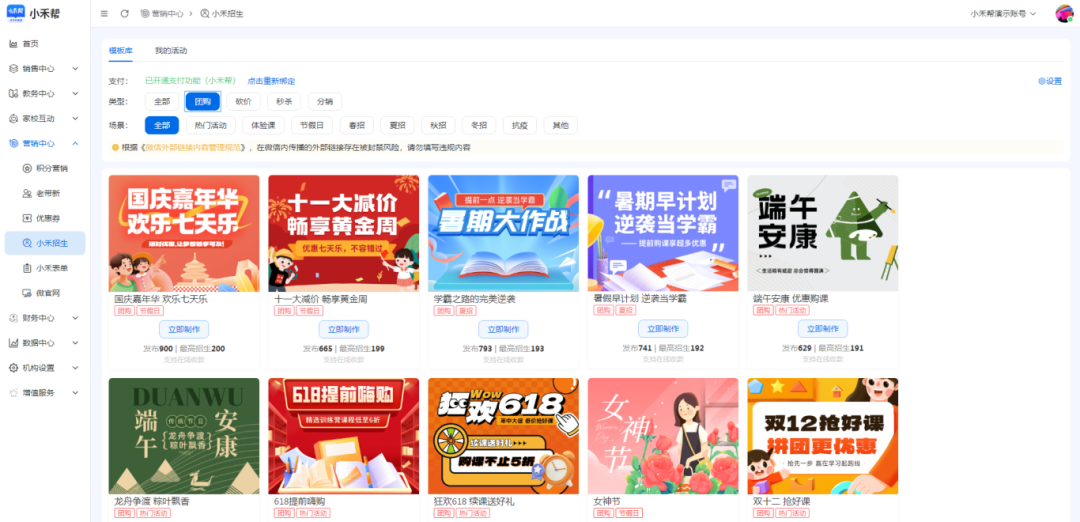The width and height of the screenshot is (1080, 522).
Task: Expand 教务中心 chevron
Action: 75,94
